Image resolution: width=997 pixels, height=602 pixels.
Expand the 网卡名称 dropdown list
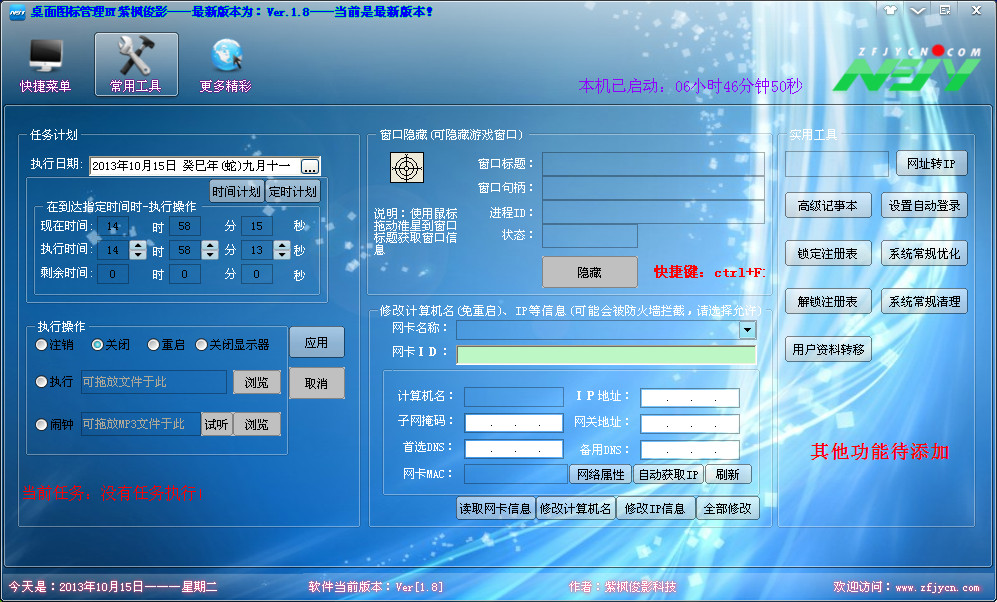pos(747,329)
